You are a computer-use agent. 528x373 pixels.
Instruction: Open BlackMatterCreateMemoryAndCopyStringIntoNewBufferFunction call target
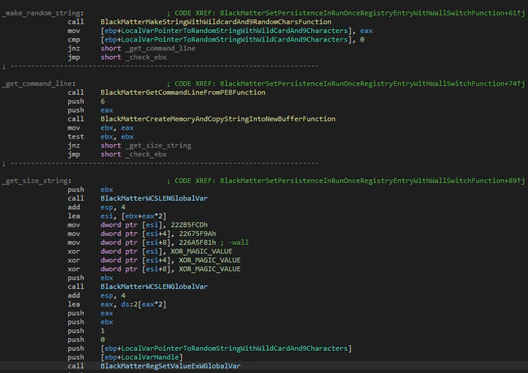pyautogui.click(x=218, y=119)
